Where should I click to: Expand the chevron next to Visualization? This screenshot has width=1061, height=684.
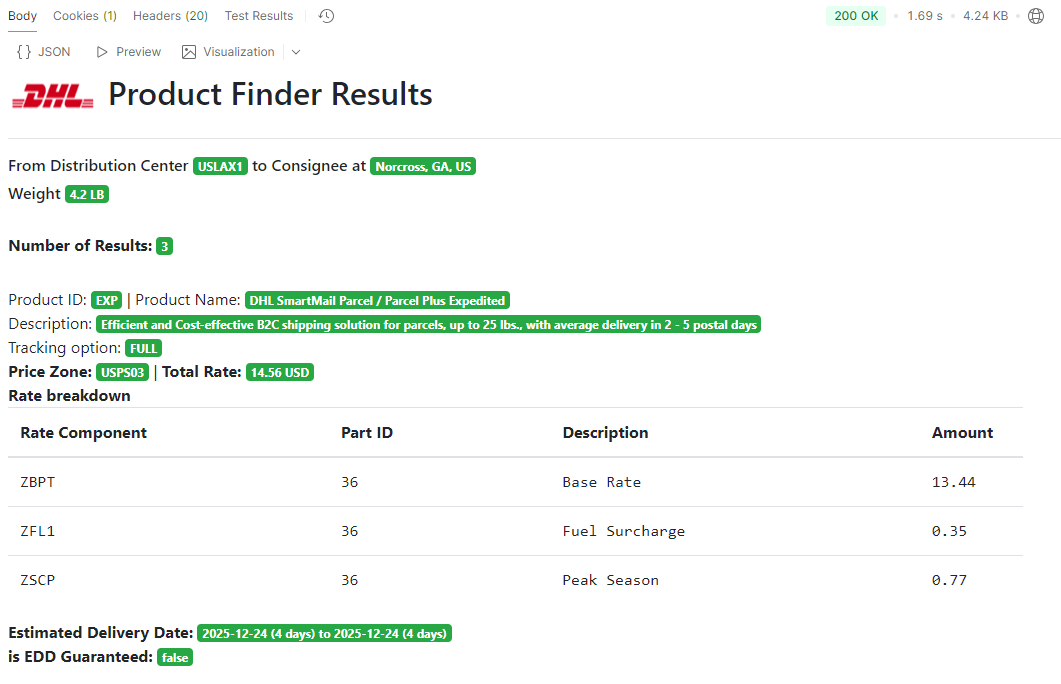(x=295, y=52)
